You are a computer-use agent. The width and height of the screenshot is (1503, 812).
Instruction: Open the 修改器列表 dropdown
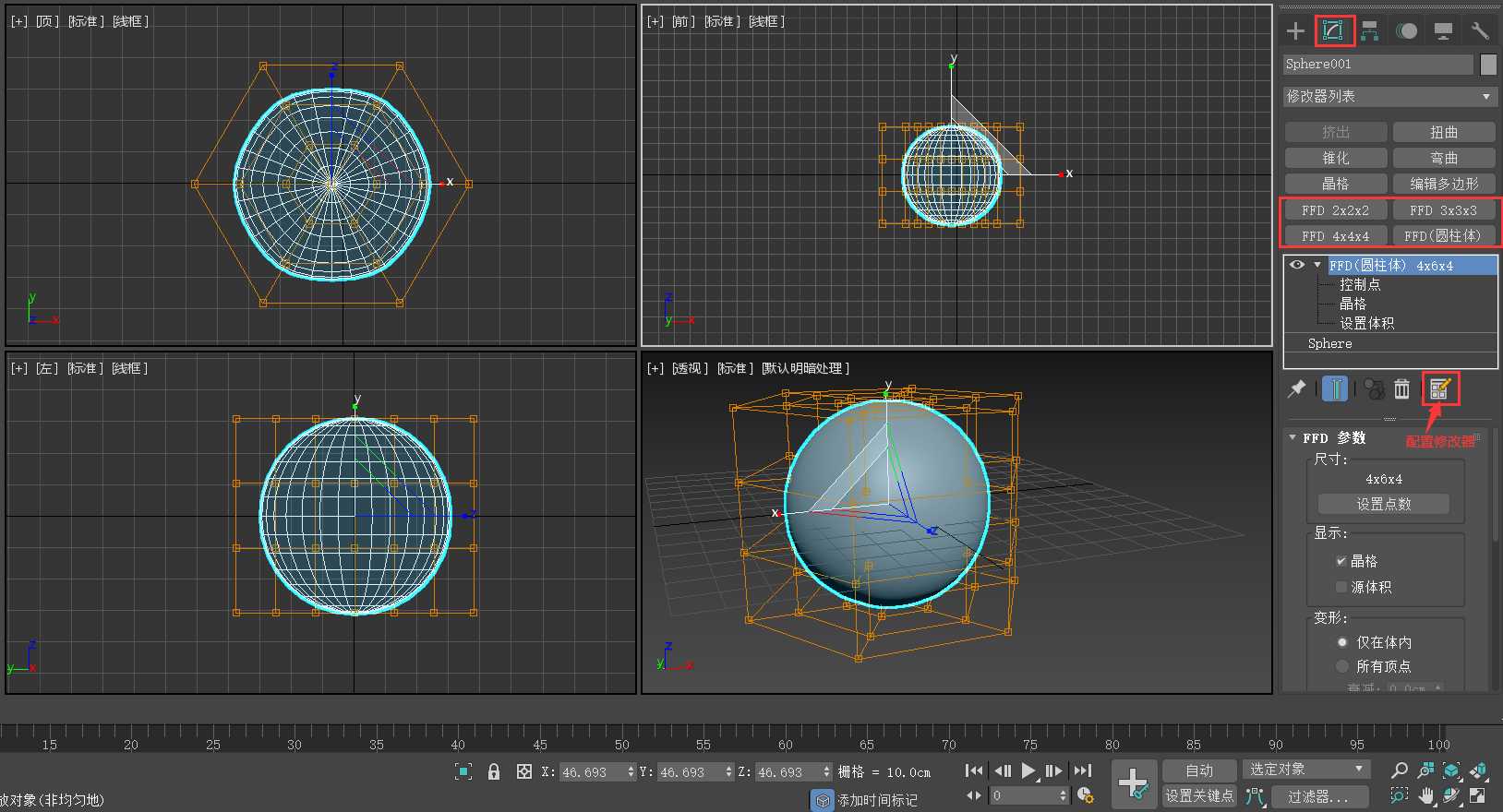coord(1389,96)
